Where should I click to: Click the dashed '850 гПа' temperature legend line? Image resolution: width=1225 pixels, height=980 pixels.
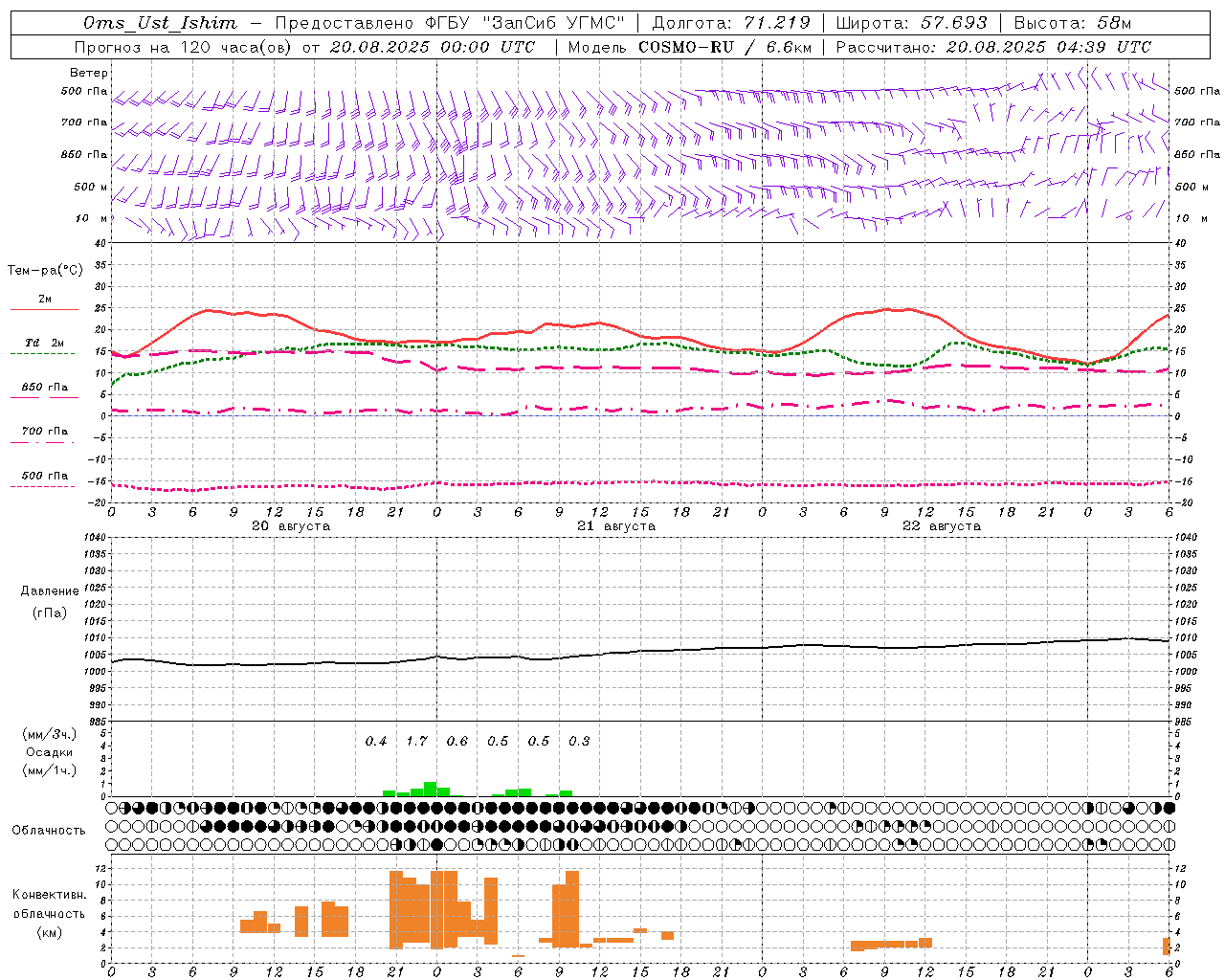[x=44, y=397]
